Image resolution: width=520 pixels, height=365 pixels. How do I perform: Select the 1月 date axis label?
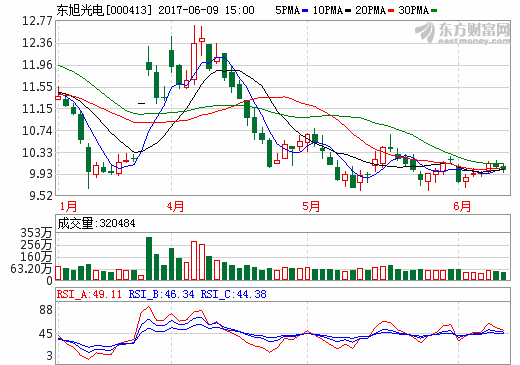[68, 206]
